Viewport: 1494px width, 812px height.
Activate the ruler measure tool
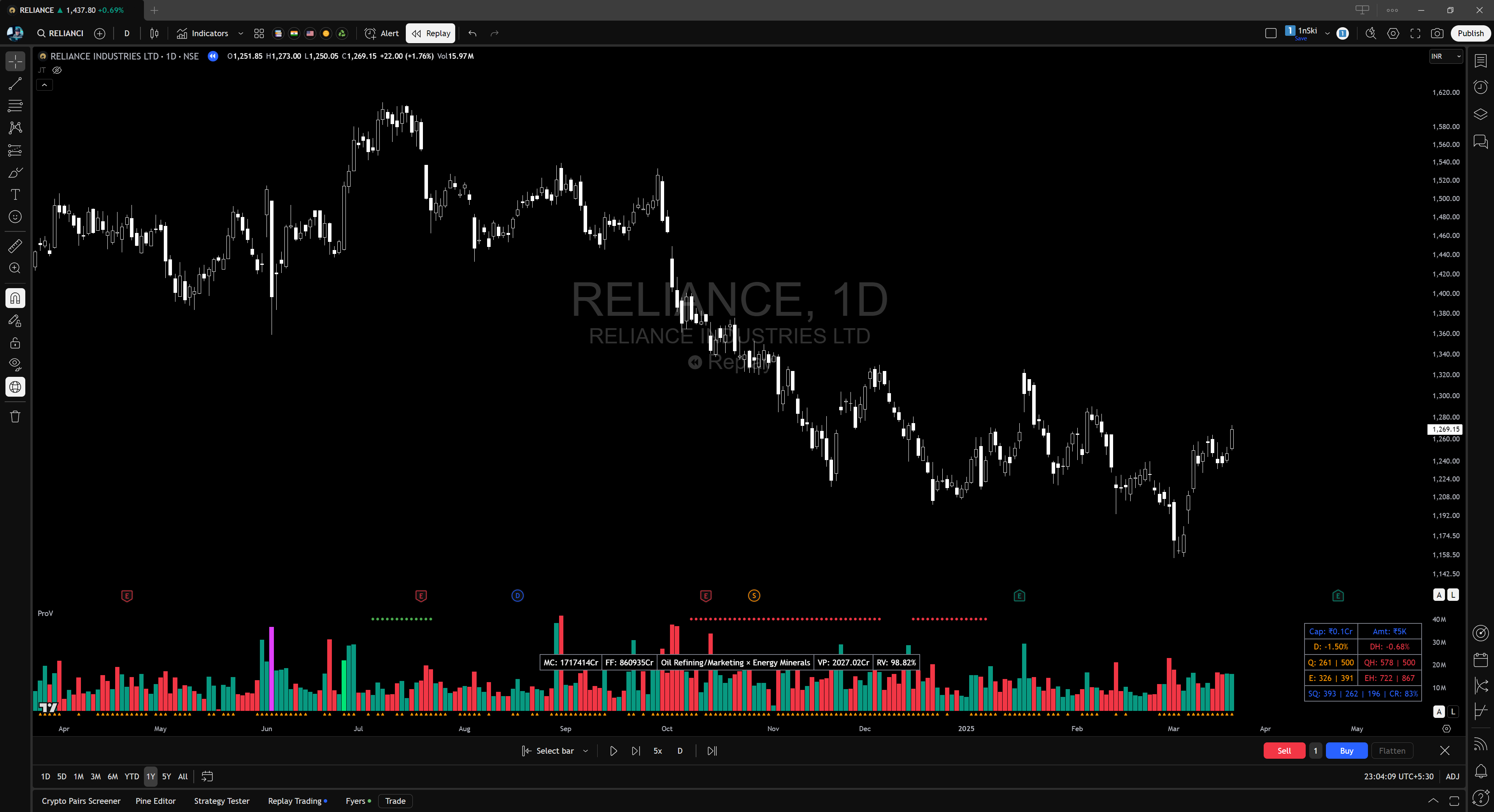point(15,246)
